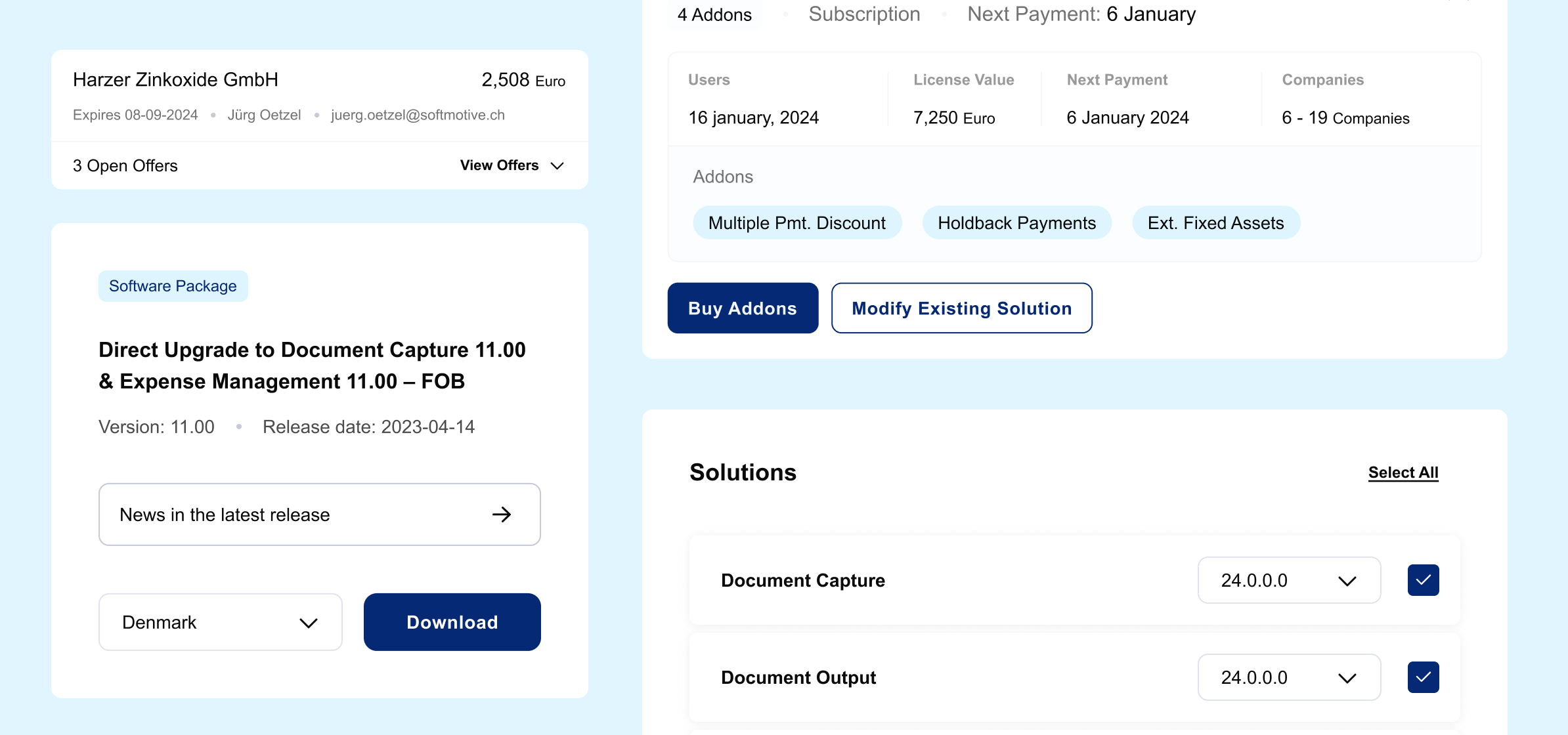Click the Software Package tag
The image size is (1568, 735).
point(173,286)
